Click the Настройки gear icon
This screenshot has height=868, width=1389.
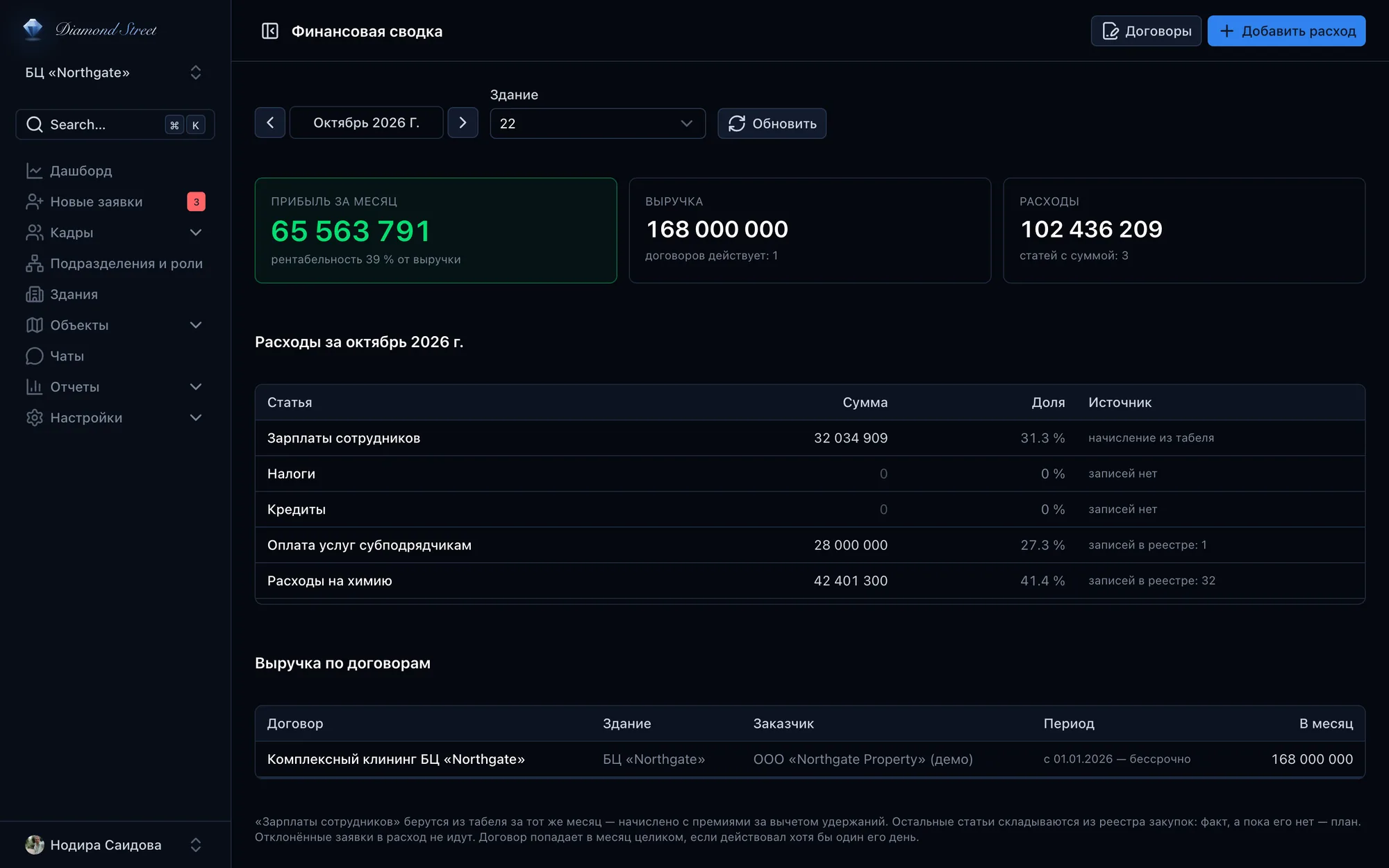[x=34, y=418]
